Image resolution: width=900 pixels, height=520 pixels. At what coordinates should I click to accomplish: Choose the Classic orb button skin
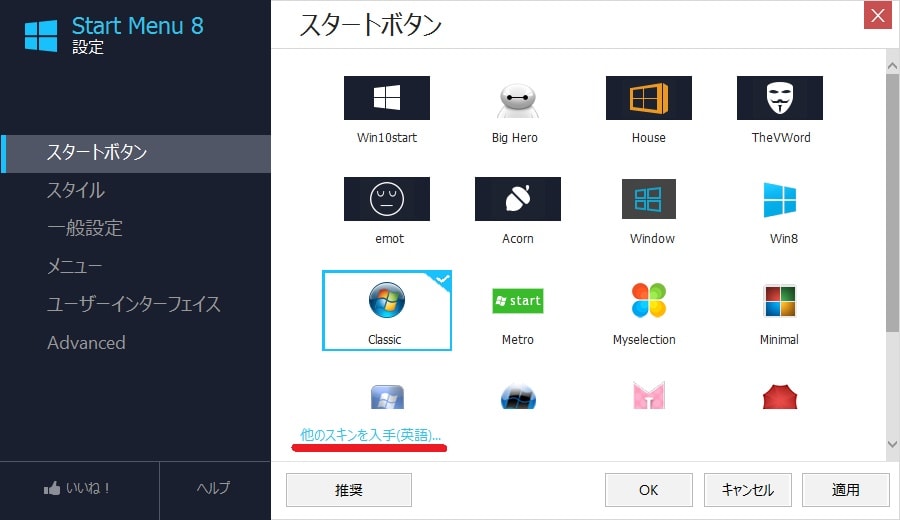coord(387,311)
